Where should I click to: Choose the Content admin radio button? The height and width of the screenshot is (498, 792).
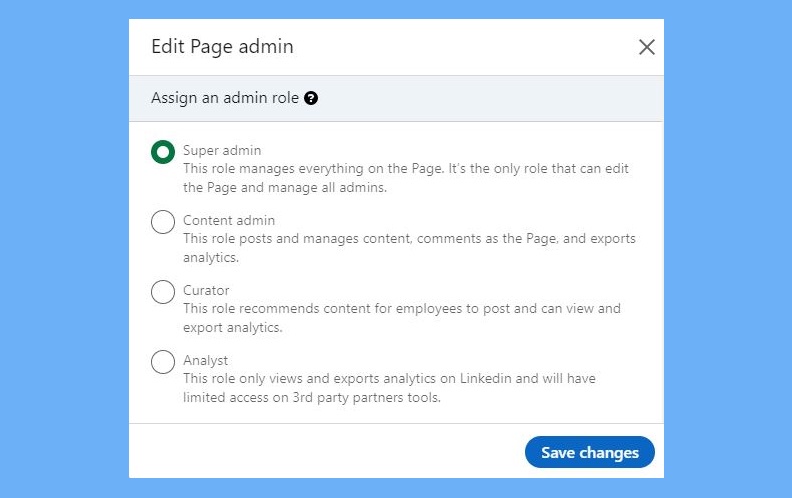pyautogui.click(x=163, y=222)
